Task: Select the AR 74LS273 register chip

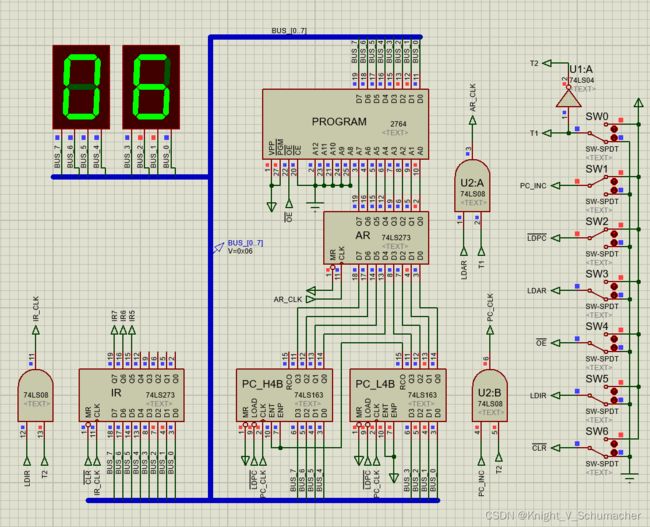Action: [376, 238]
